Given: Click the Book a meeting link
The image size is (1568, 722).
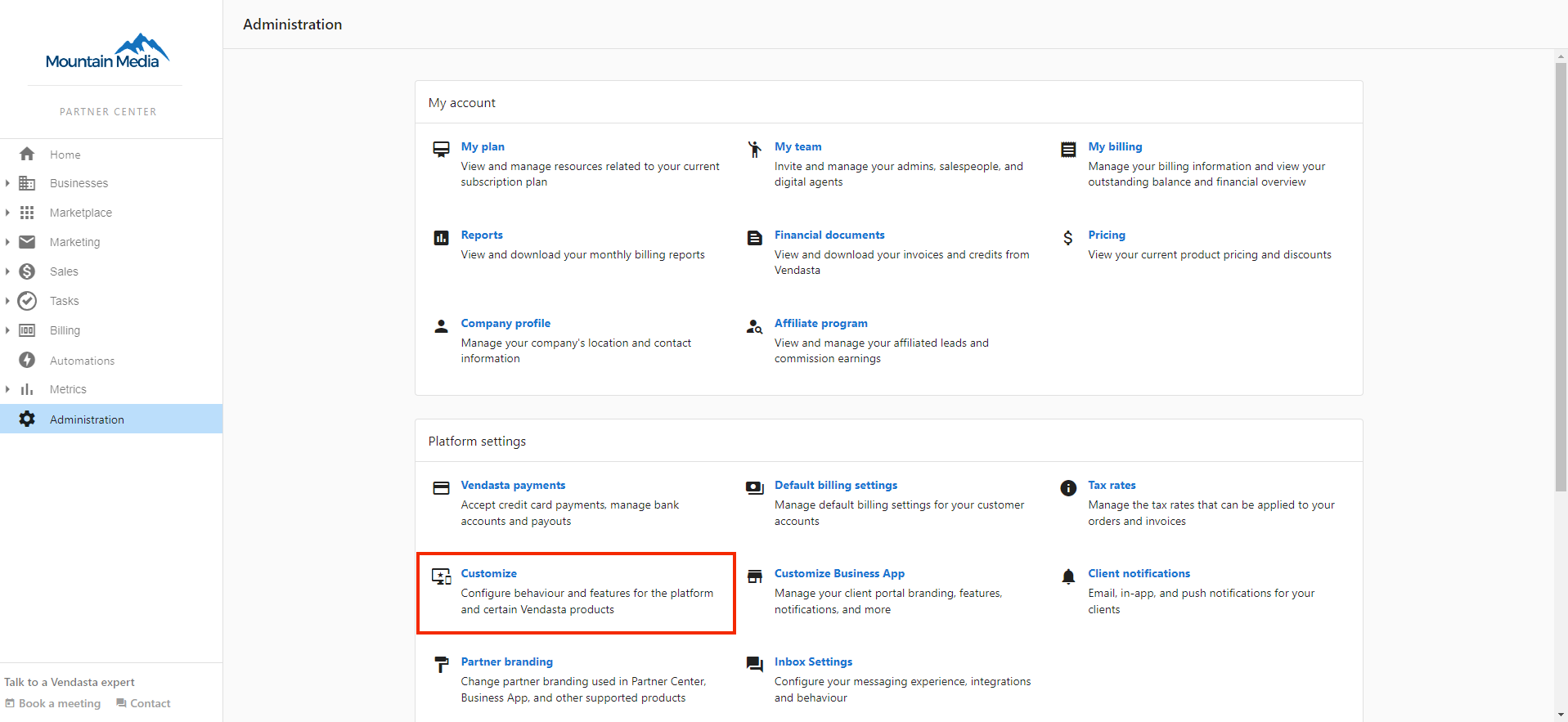Looking at the screenshot, I should point(53,703).
